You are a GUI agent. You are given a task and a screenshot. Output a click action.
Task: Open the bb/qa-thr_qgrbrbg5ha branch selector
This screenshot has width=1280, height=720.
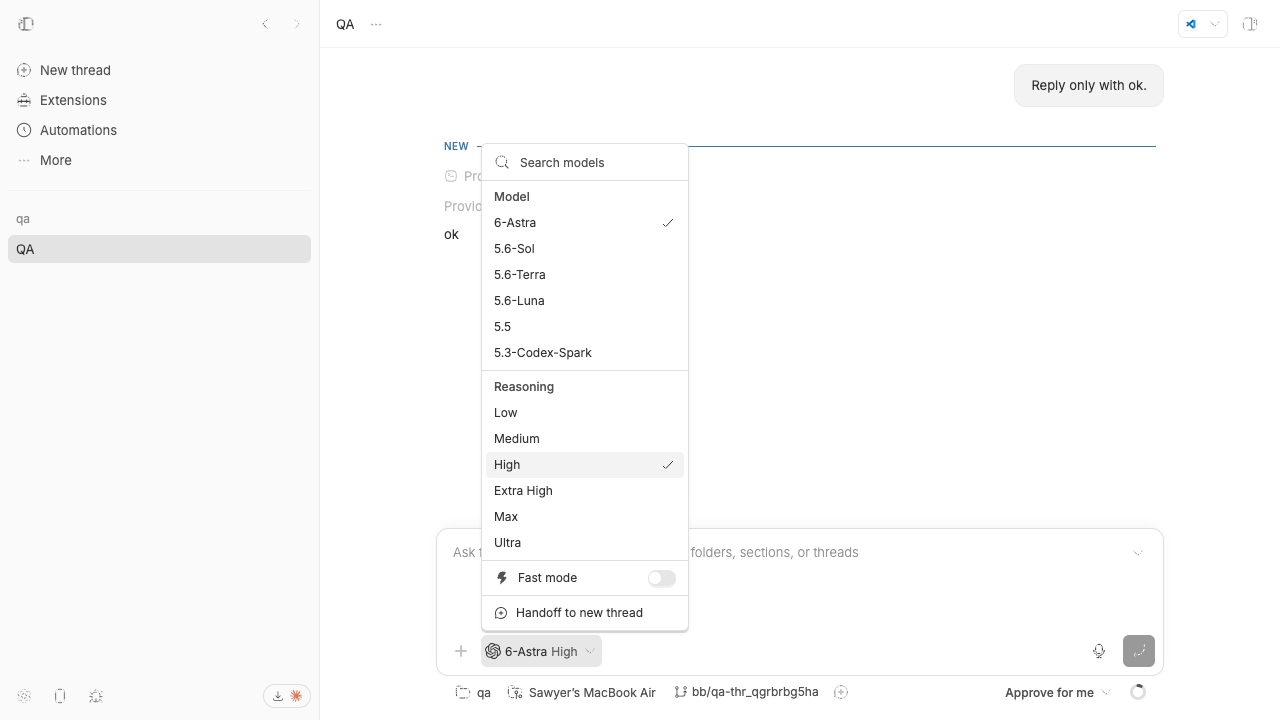[x=746, y=692]
